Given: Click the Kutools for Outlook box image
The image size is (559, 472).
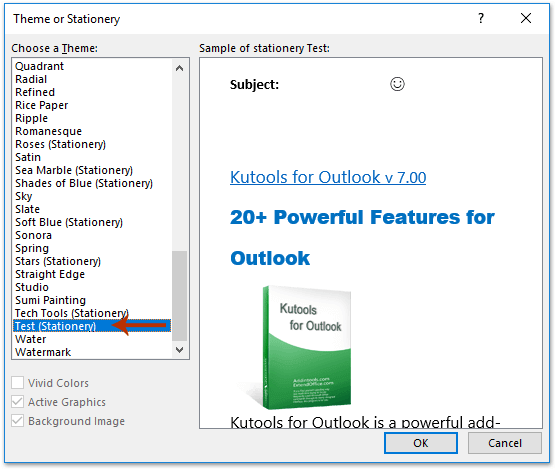Looking at the screenshot, I should pos(302,347).
